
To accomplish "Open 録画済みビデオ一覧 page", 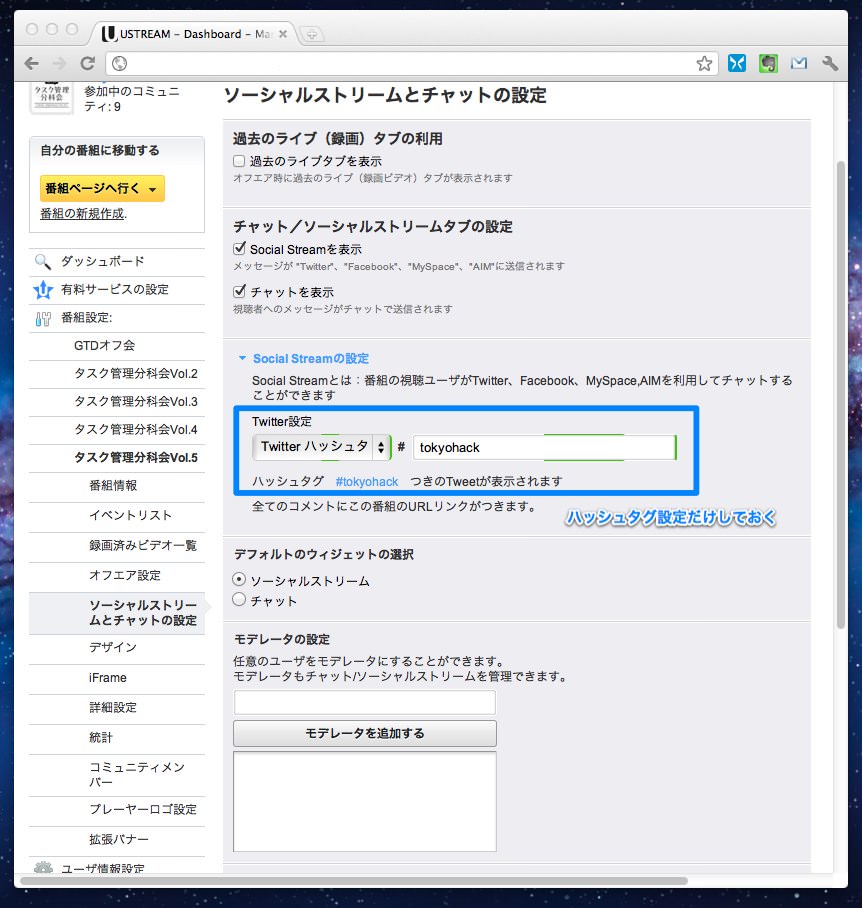I will tap(143, 545).
